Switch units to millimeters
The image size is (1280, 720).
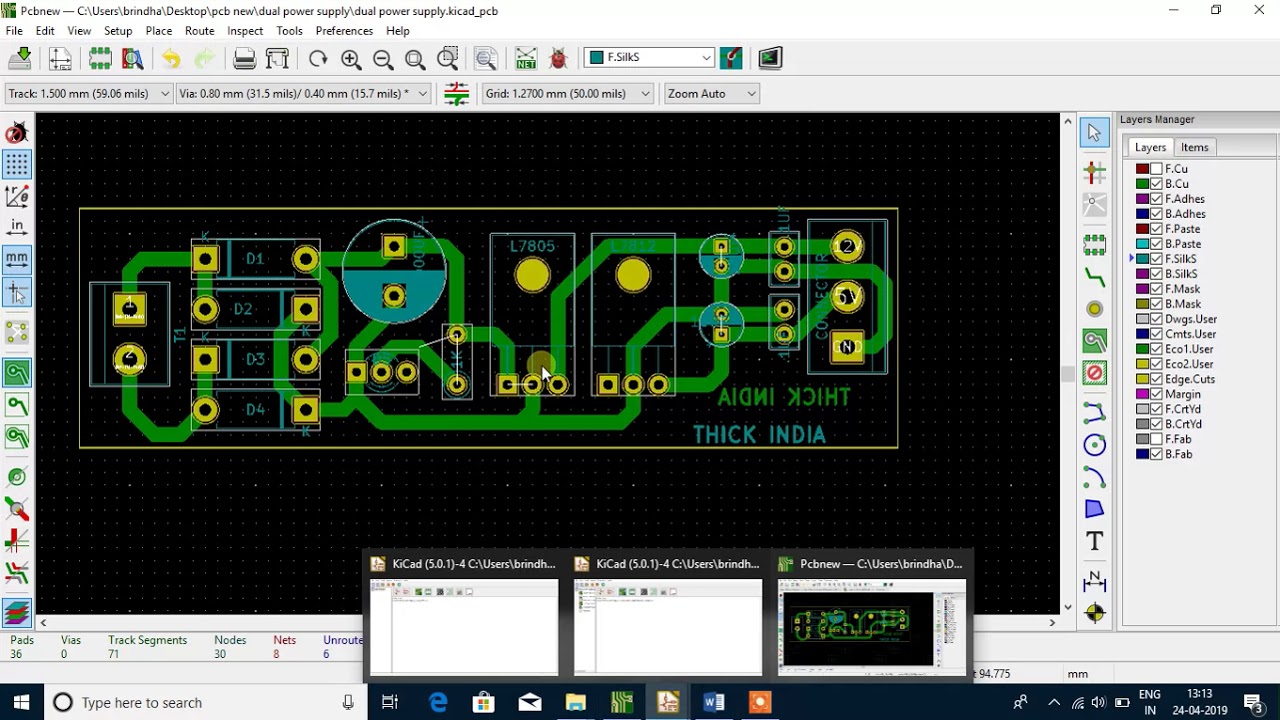point(17,259)
